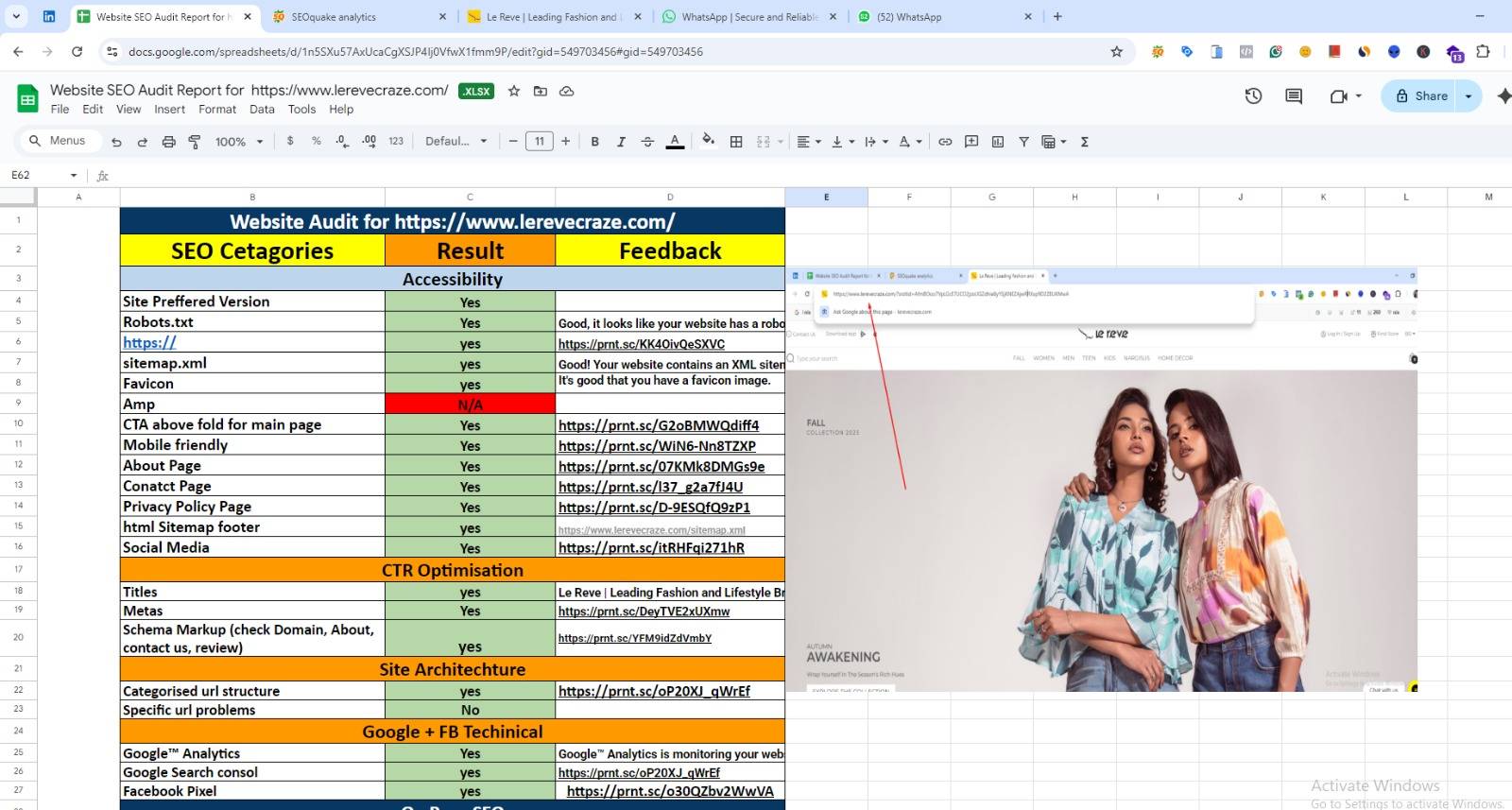Image resolution: width=1512 pixels, height=810 pixels.
Task: Open the comments panel icon
Action: pos(1294,95)
